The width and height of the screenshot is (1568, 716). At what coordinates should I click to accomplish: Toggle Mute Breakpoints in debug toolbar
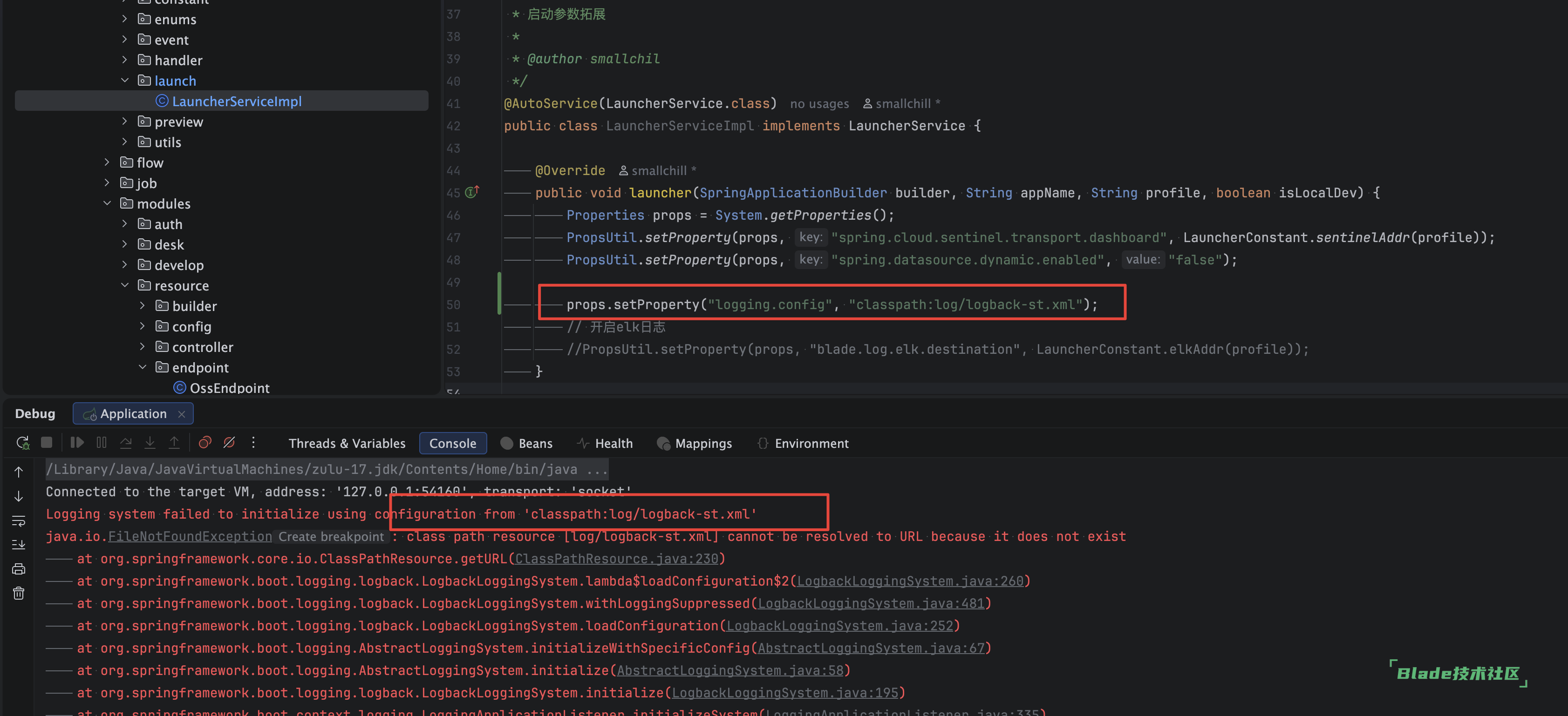(229, 442)
